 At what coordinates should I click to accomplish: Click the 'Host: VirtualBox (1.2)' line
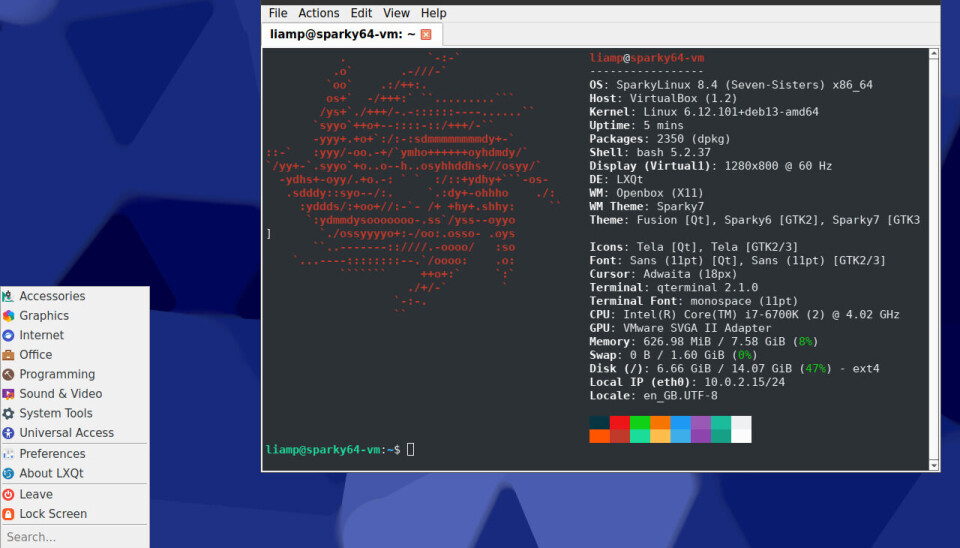[663, 99]
